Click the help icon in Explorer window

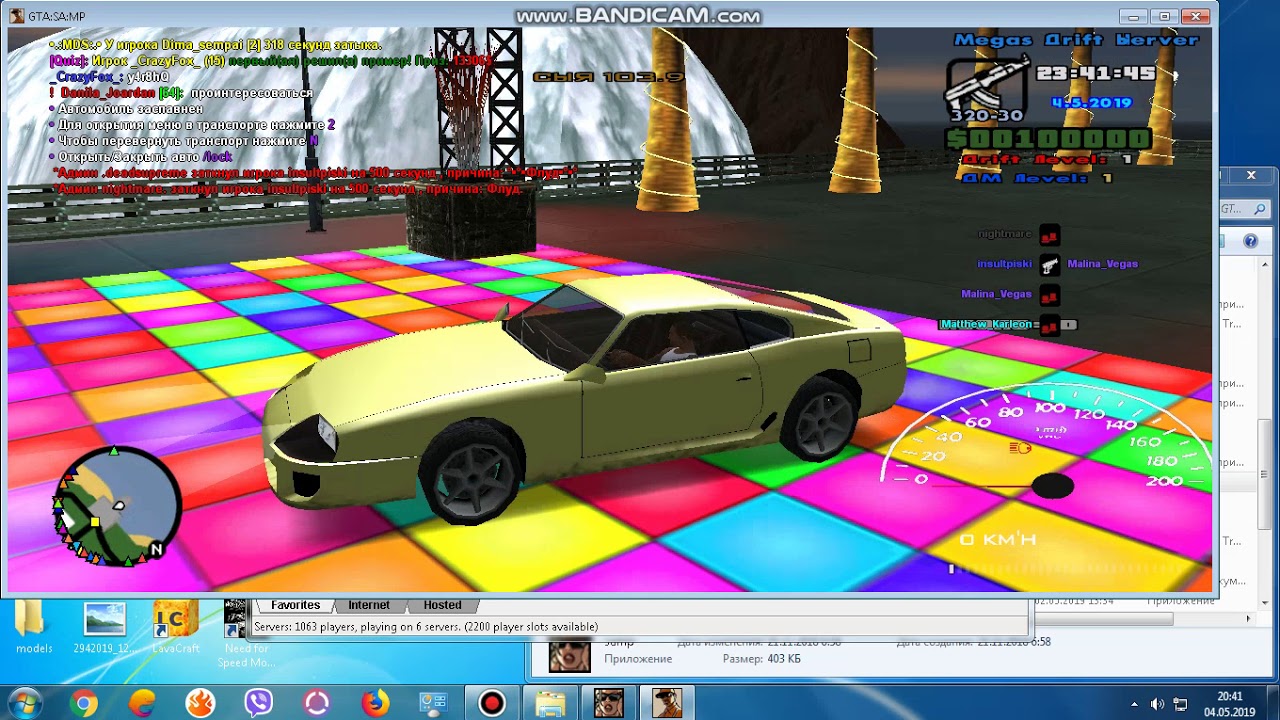pyautogui.click(x=1250, y=241)
